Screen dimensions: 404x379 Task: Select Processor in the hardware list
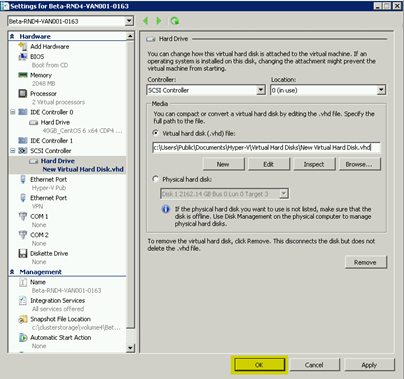(x=43, y=93)
